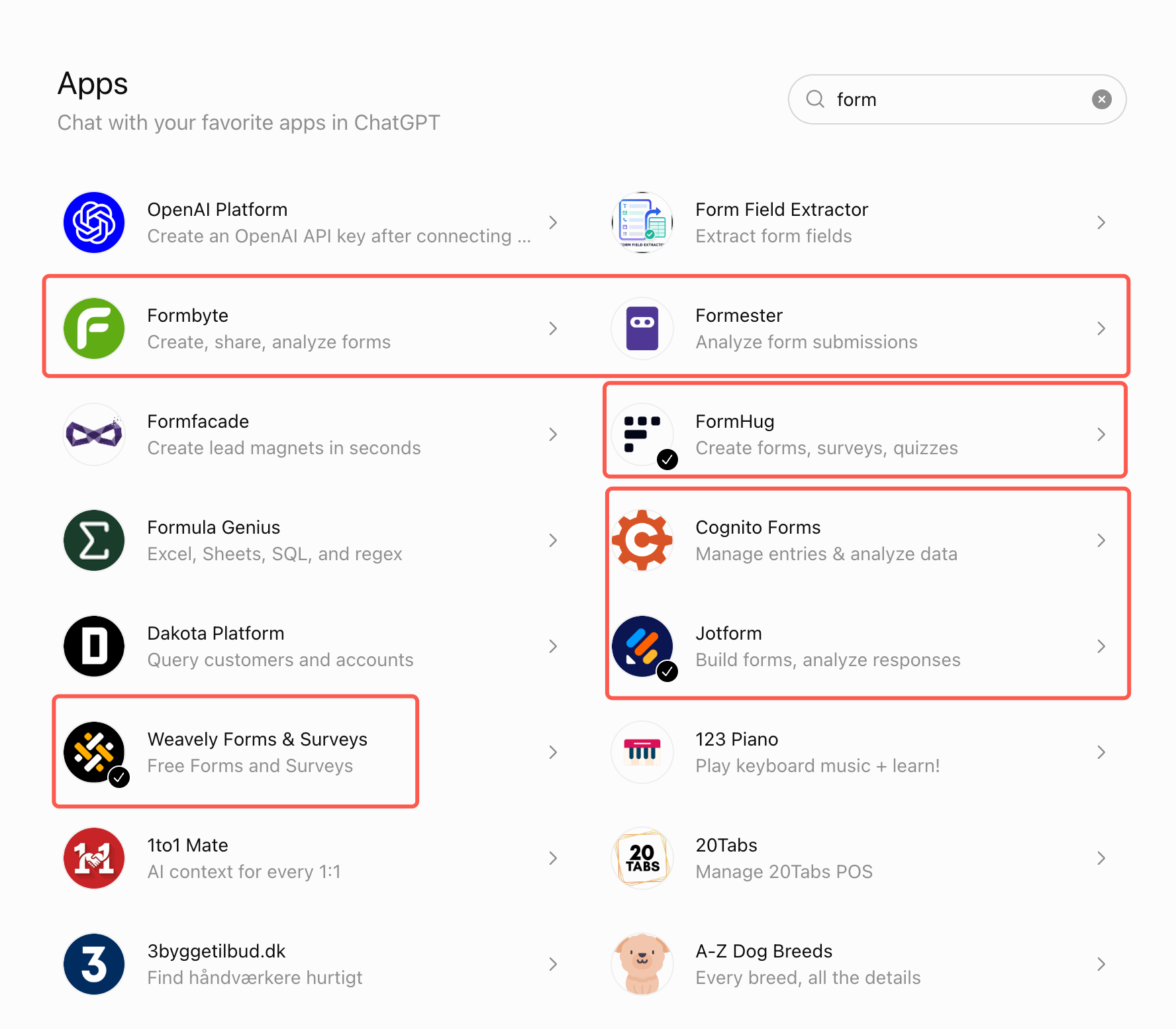Click the 'OpenAI Platform' title
This screenshot has height=1029, width=1176.
pyautogui.click(x=217, y=210)
